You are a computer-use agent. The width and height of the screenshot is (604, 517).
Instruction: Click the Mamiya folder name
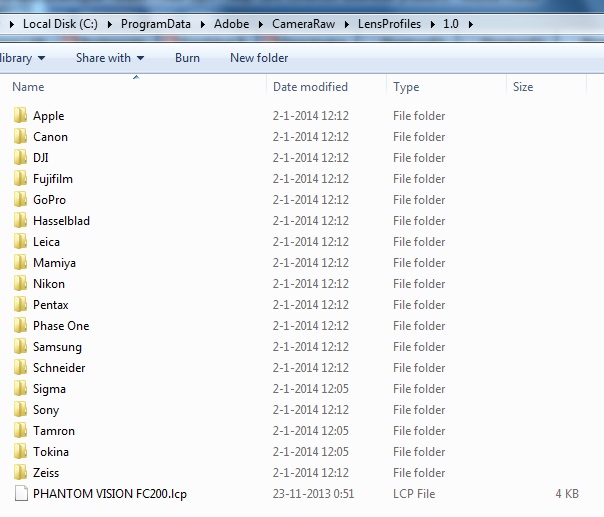[54, 263]
